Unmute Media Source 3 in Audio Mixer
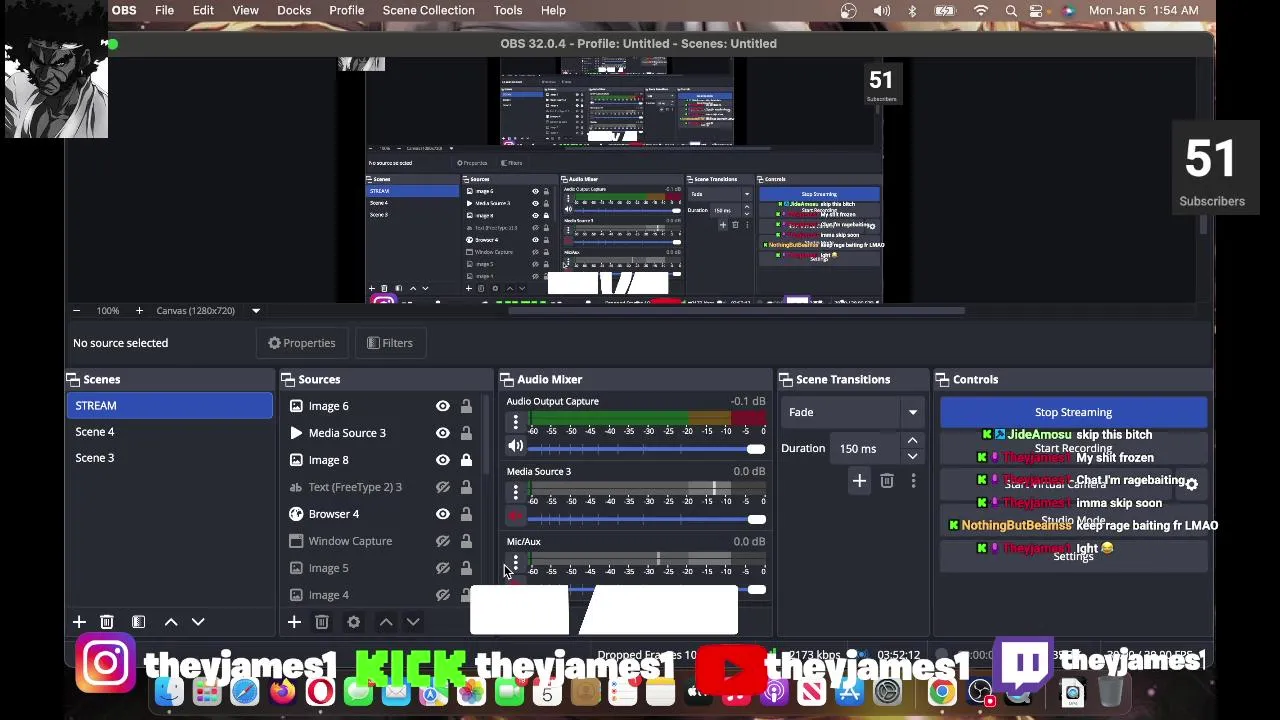This screenshot has height=720, width=1280. tap(515, 517)
